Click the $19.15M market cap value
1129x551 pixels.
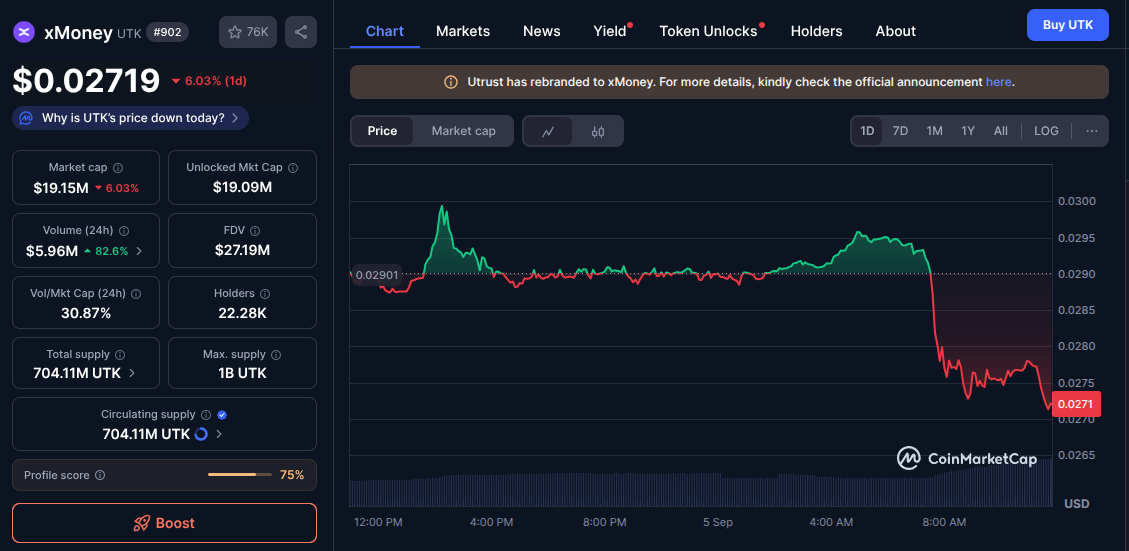60,188
